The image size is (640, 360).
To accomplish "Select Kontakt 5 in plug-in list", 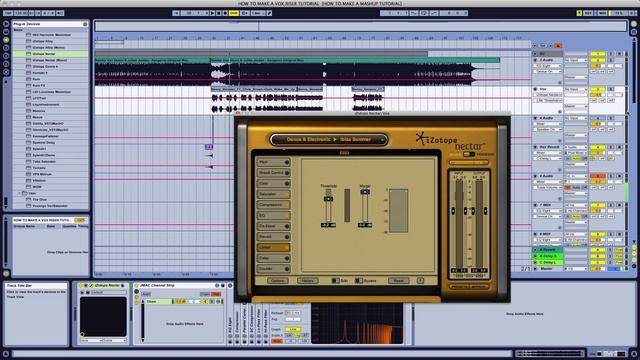I will click(x=50, y=73).
